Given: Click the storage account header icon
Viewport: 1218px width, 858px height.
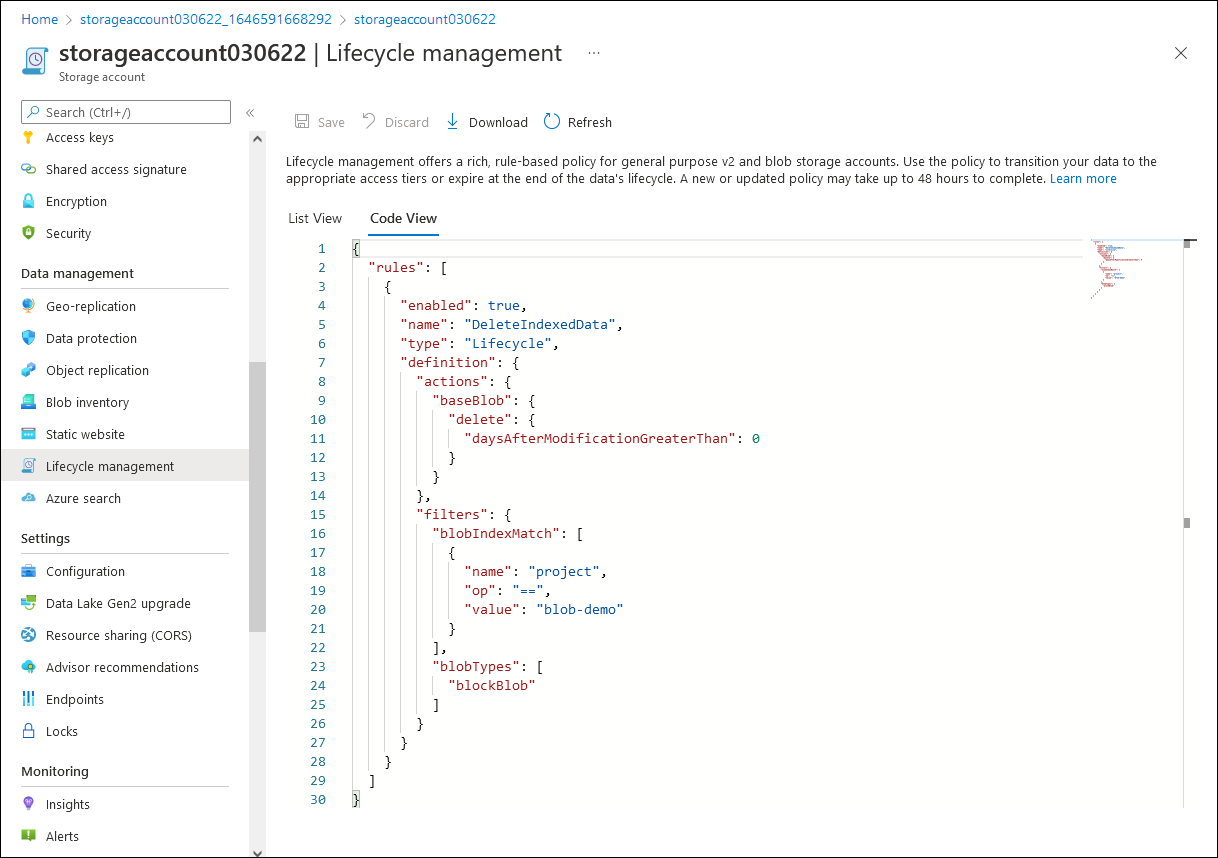Looking at the screenshot, I should [x=35, y=60].
